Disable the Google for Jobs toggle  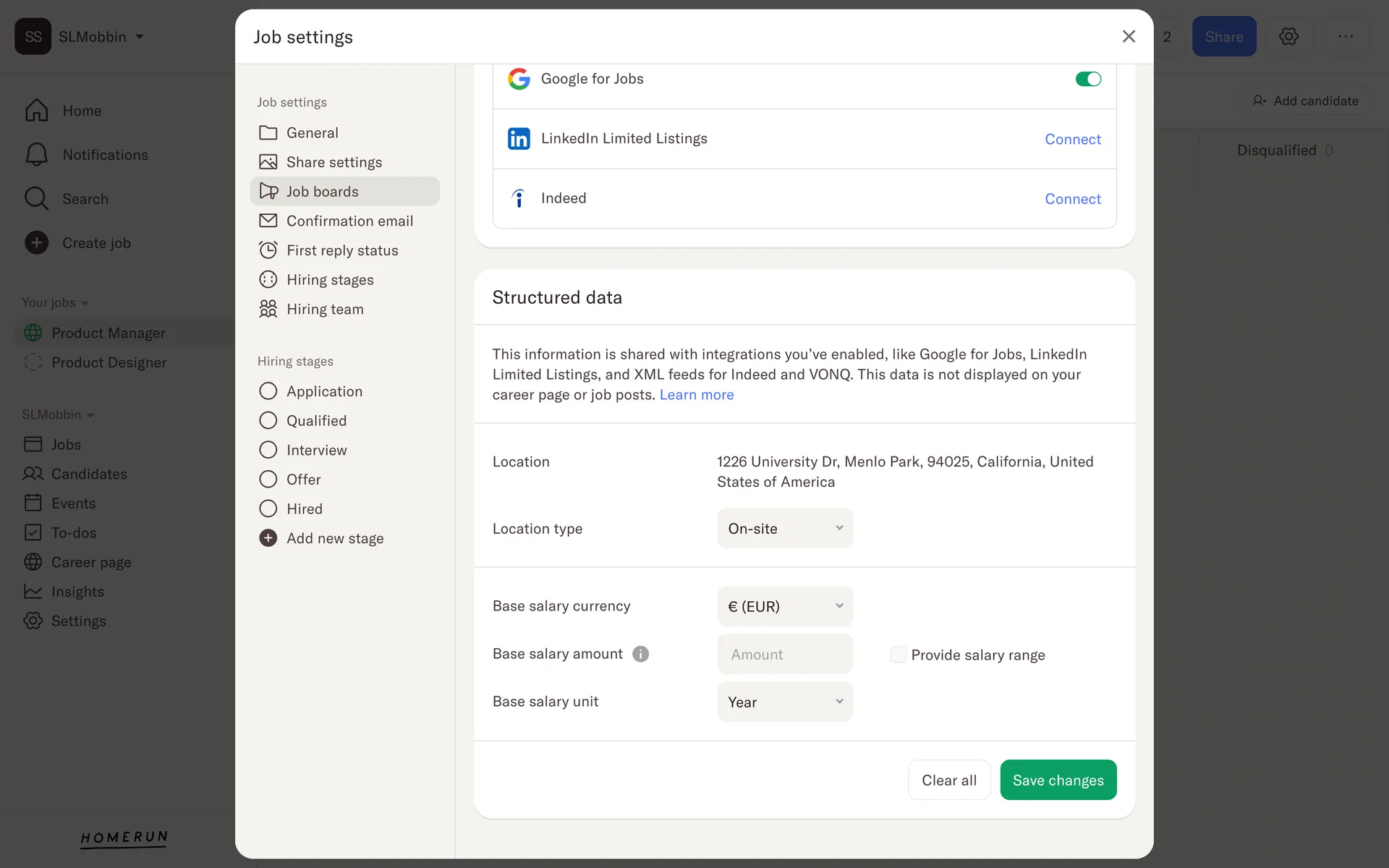click(1087, 79)
